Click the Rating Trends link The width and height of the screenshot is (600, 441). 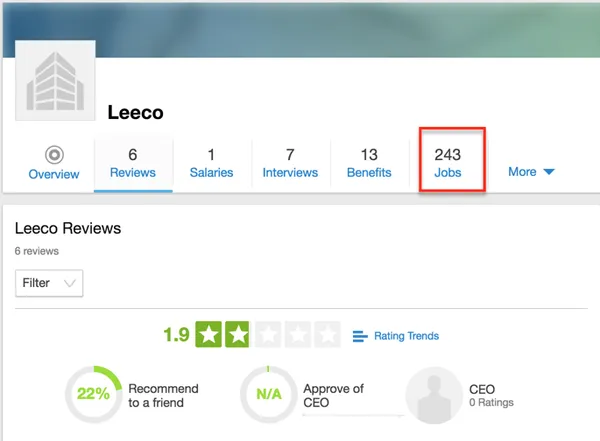(x=406, y=336)
